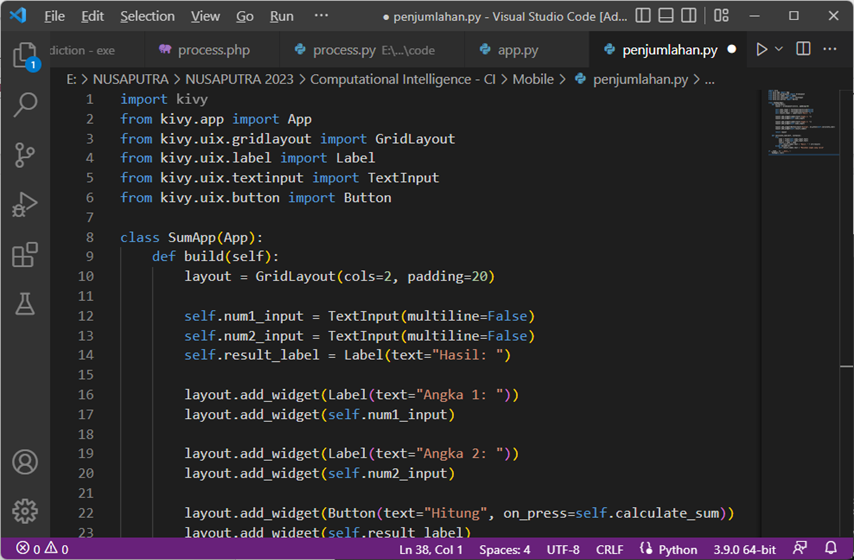Toggle the secondary side bar layout
The width and height of the screenshot is (854, 560).
(x=690, y=16)
